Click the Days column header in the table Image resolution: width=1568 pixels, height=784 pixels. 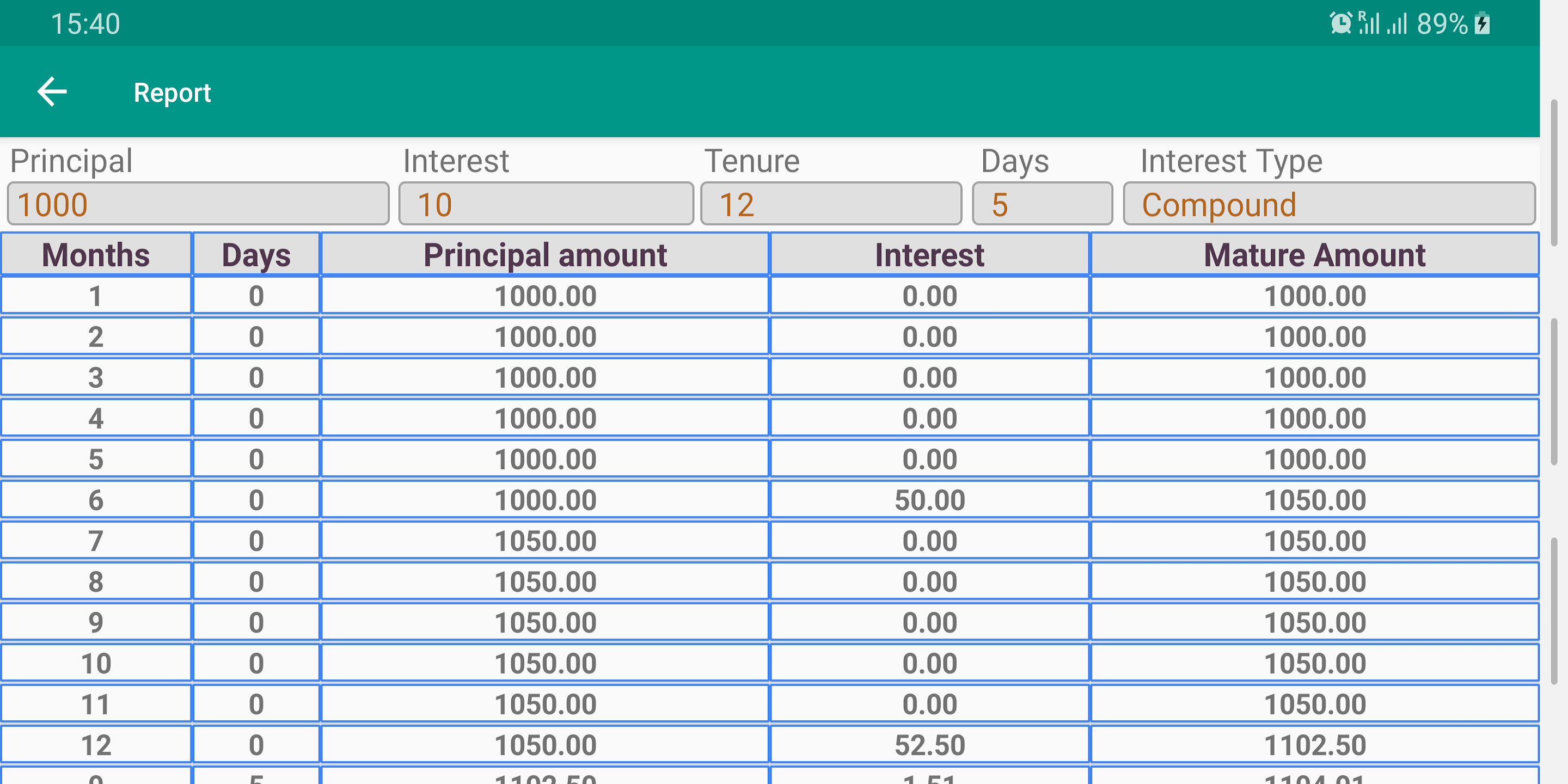(256, 254)
